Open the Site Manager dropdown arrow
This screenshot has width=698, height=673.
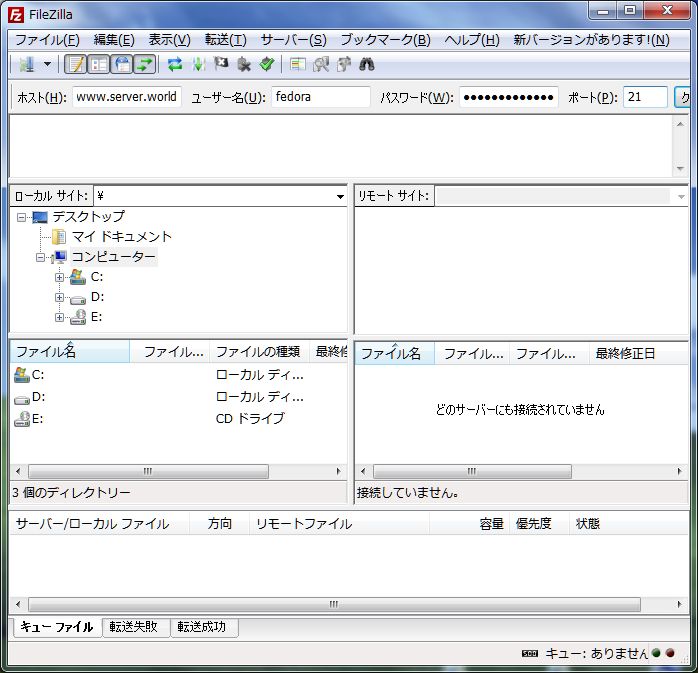click(x=47, y=65)
